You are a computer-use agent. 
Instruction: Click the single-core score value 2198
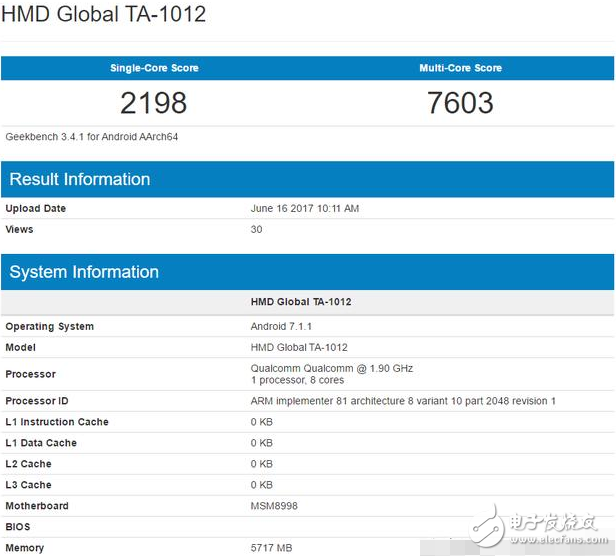click(x=154, y=102)
